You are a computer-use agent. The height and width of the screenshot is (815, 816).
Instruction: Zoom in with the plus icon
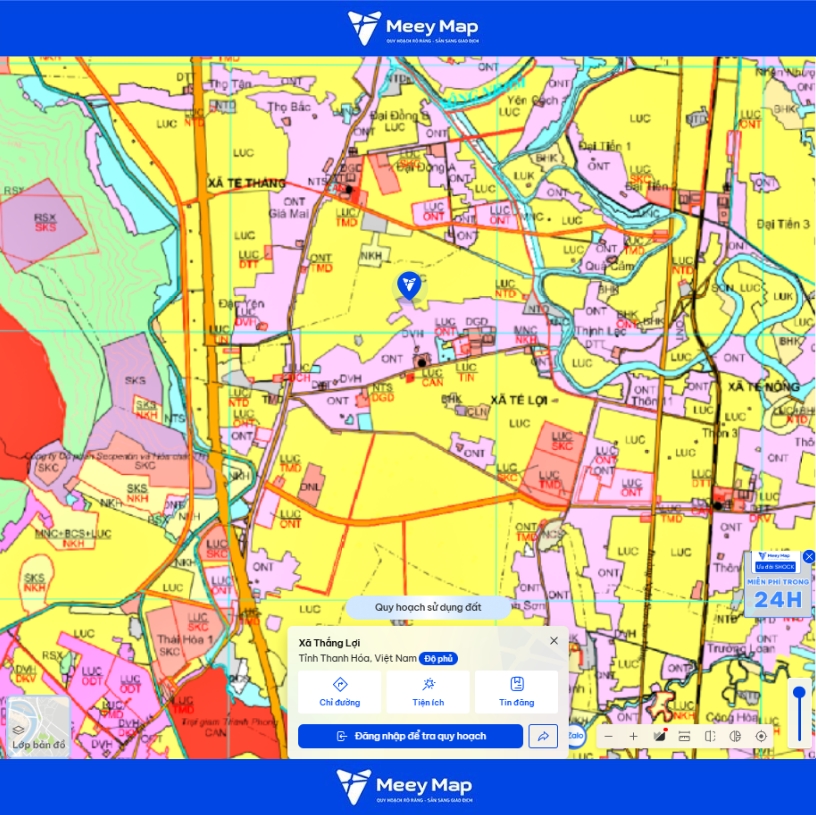[633, 736]
